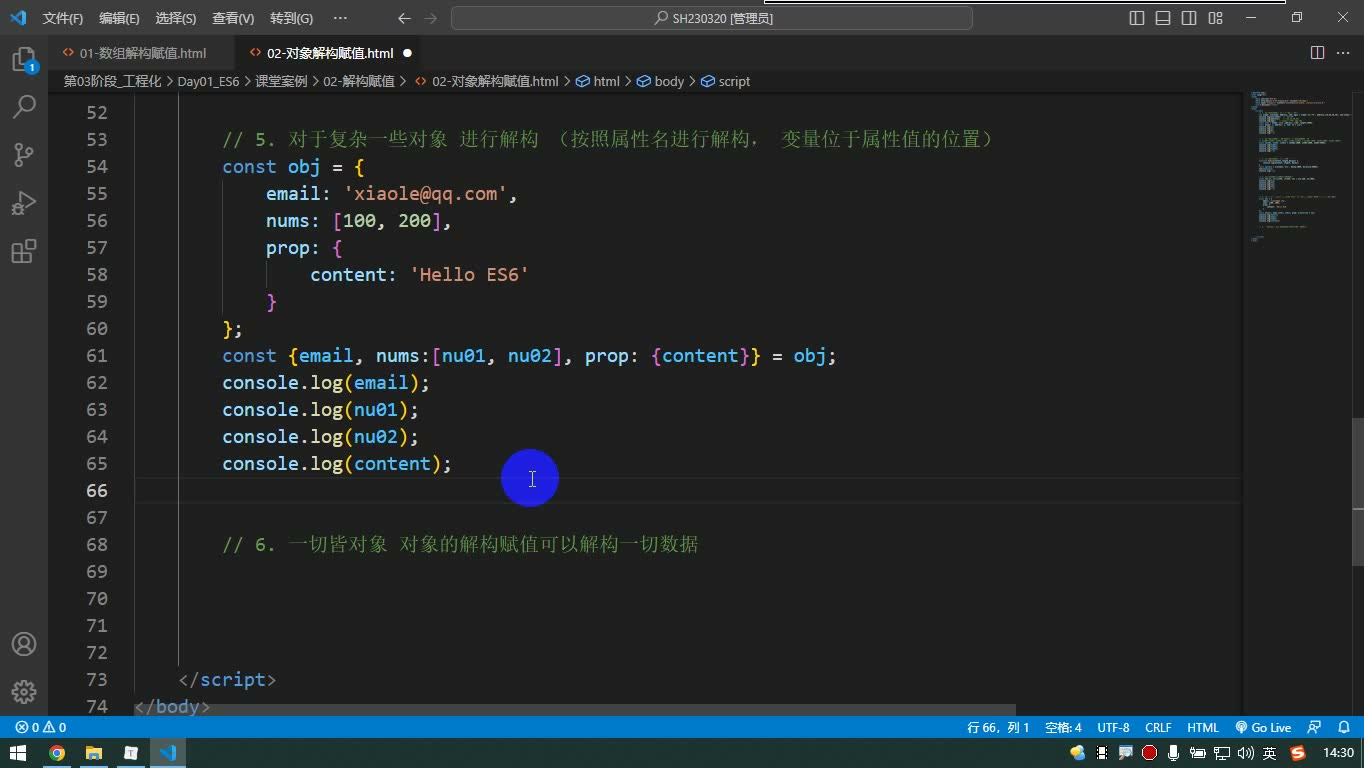The image size is (1364, 768).
Task: Open the 编辑(E) menu
Action: 119,18
